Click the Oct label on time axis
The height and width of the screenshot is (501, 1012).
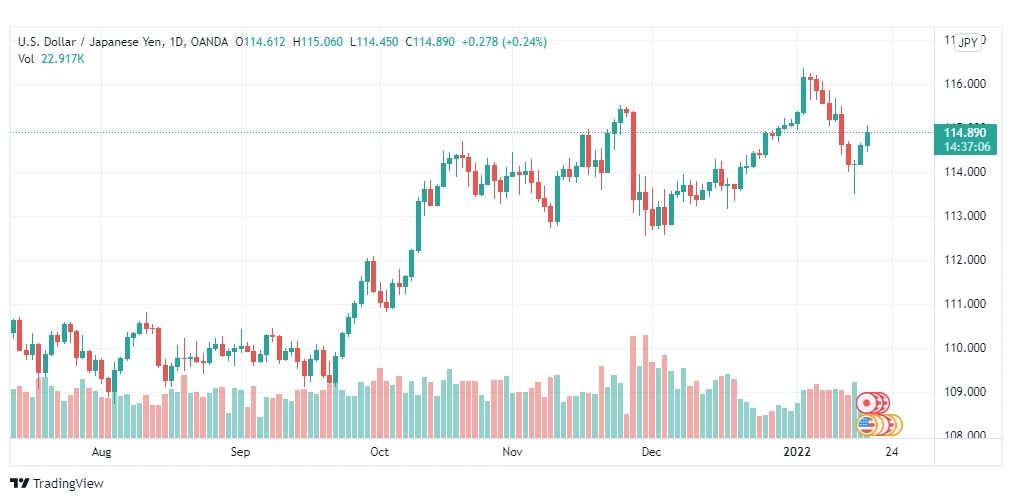click(379, 452)
